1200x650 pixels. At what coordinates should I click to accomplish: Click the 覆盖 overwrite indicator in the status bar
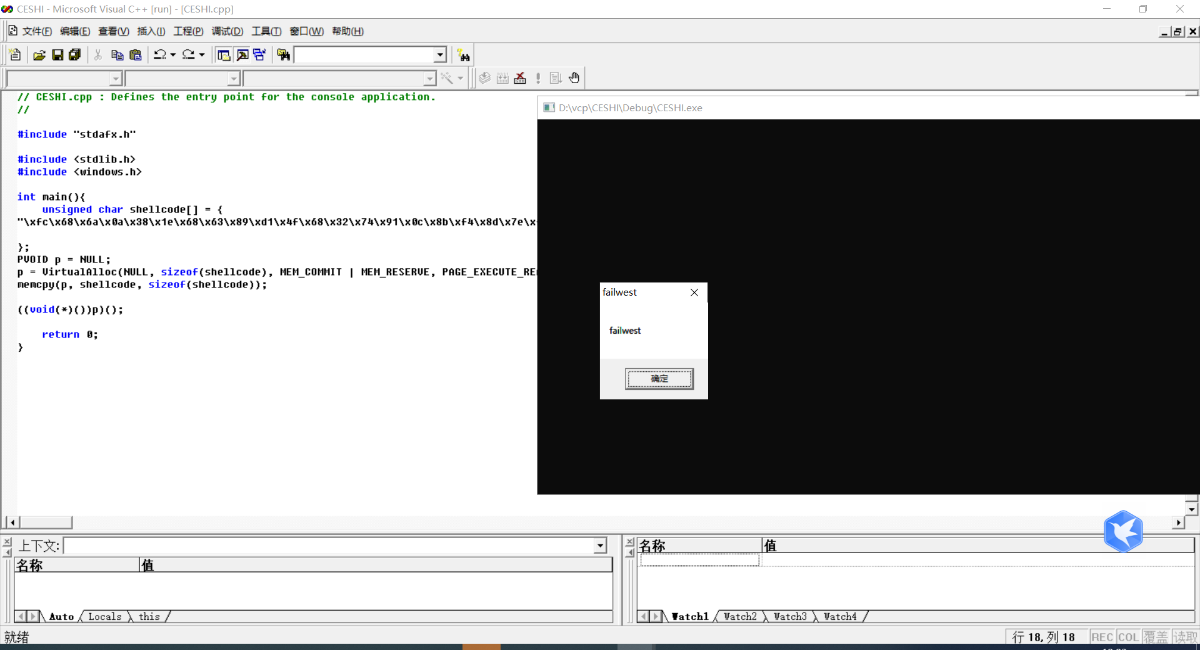(1156, 637)
